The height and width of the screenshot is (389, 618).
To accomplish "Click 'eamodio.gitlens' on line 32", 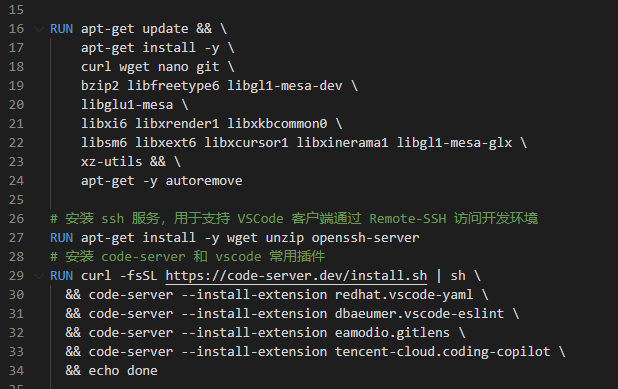I will click(392, 333).
